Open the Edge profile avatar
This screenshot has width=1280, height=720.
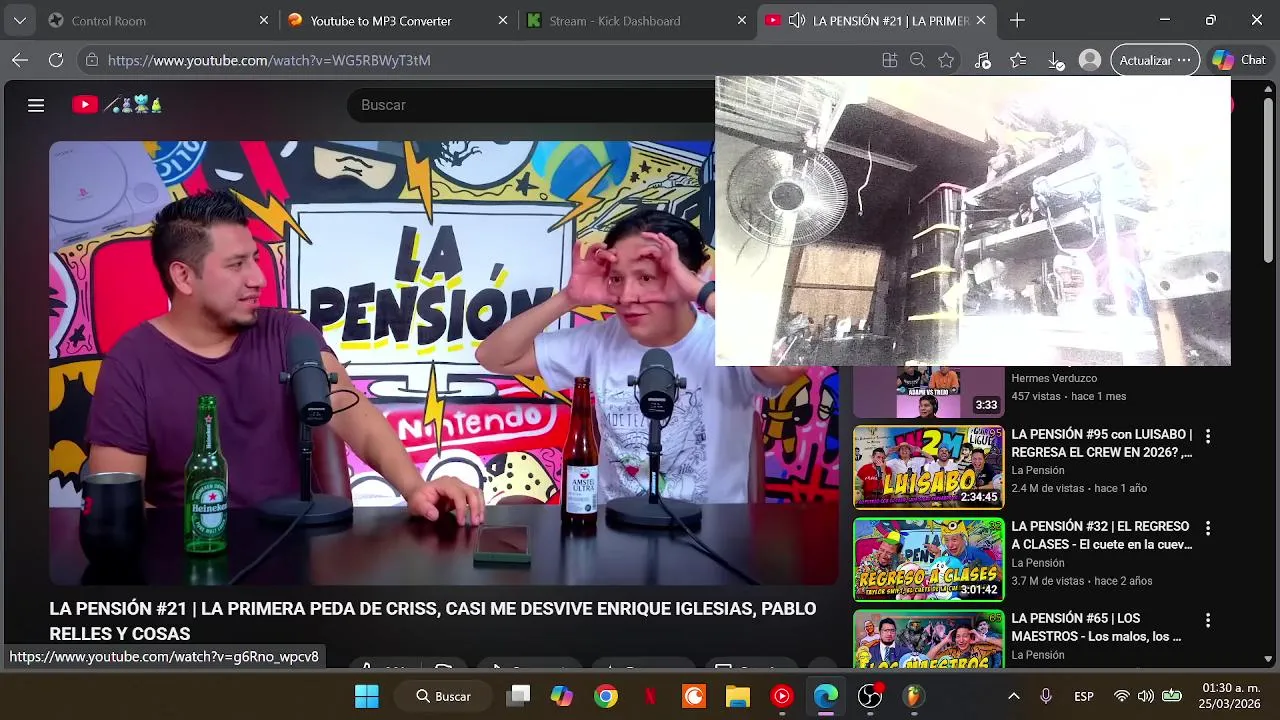click(1090, 60)
